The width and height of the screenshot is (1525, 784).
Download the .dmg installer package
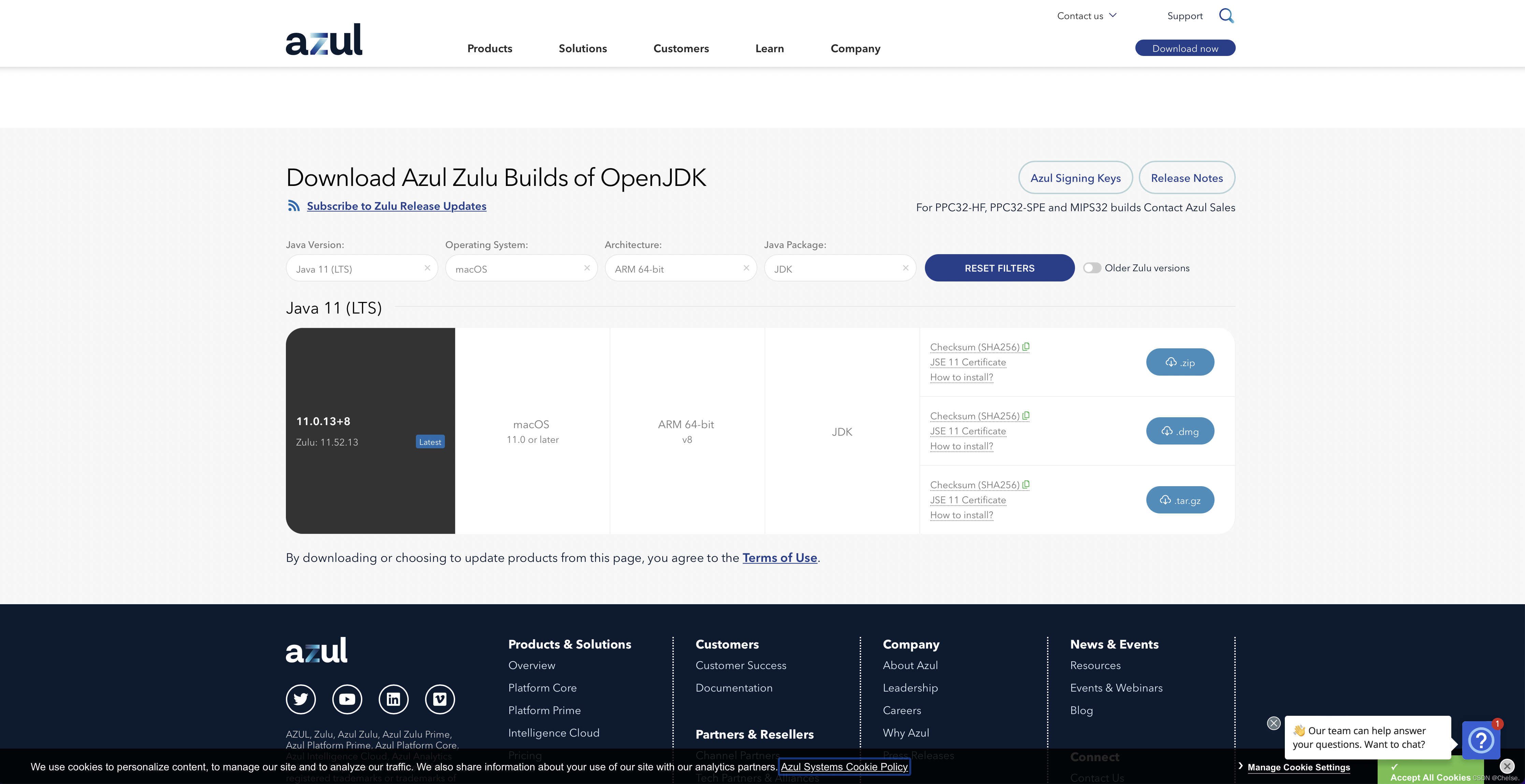pyautogui.click(x=1180, y=431)
